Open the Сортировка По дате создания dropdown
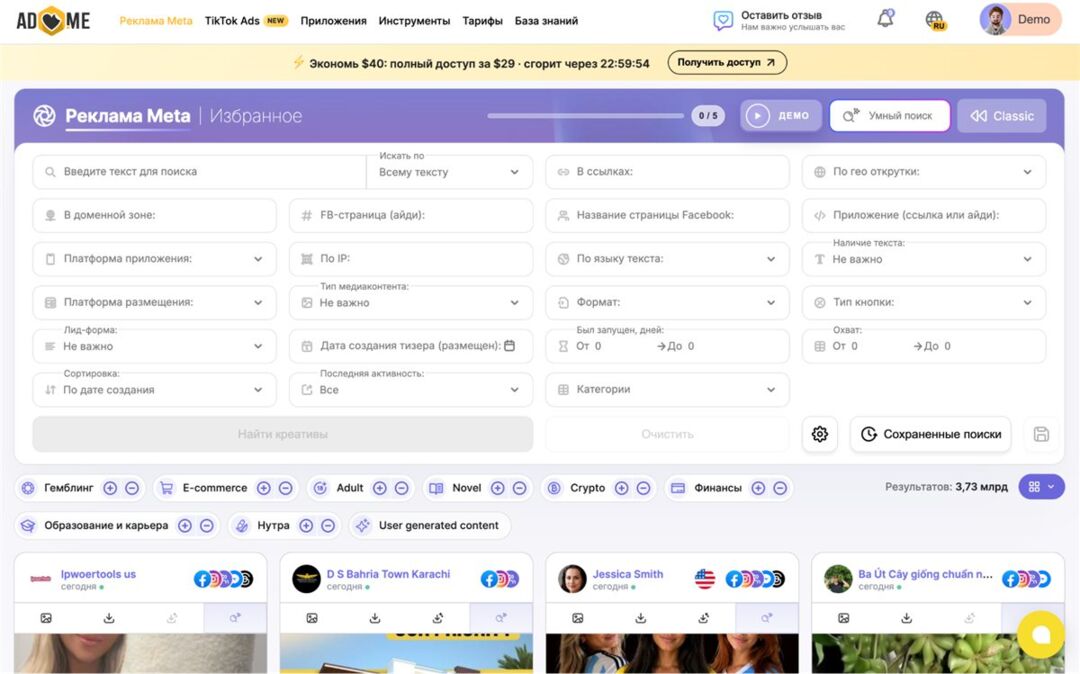 tap(154, 390)
